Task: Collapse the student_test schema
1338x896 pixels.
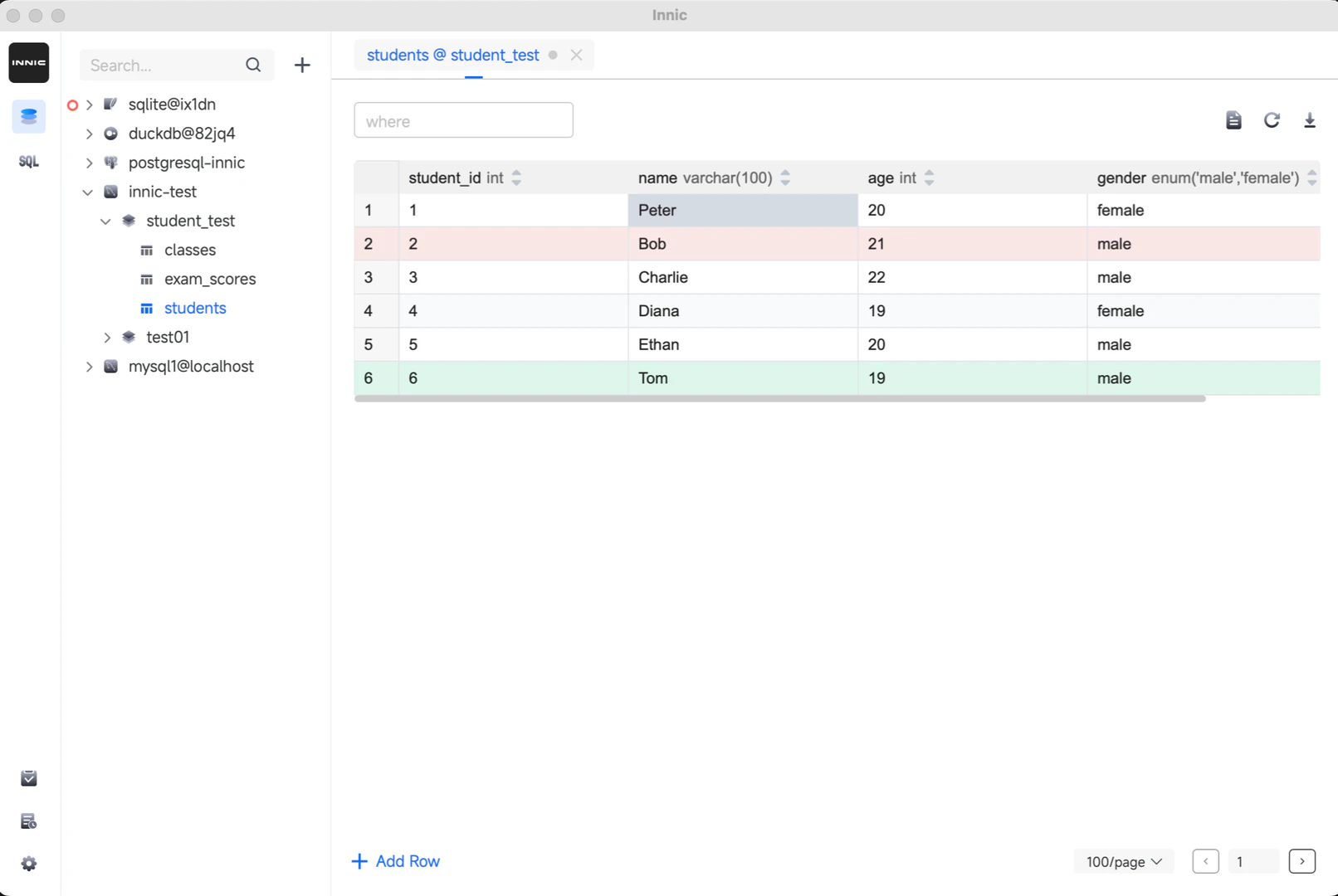Action: (x=105, y=221)
